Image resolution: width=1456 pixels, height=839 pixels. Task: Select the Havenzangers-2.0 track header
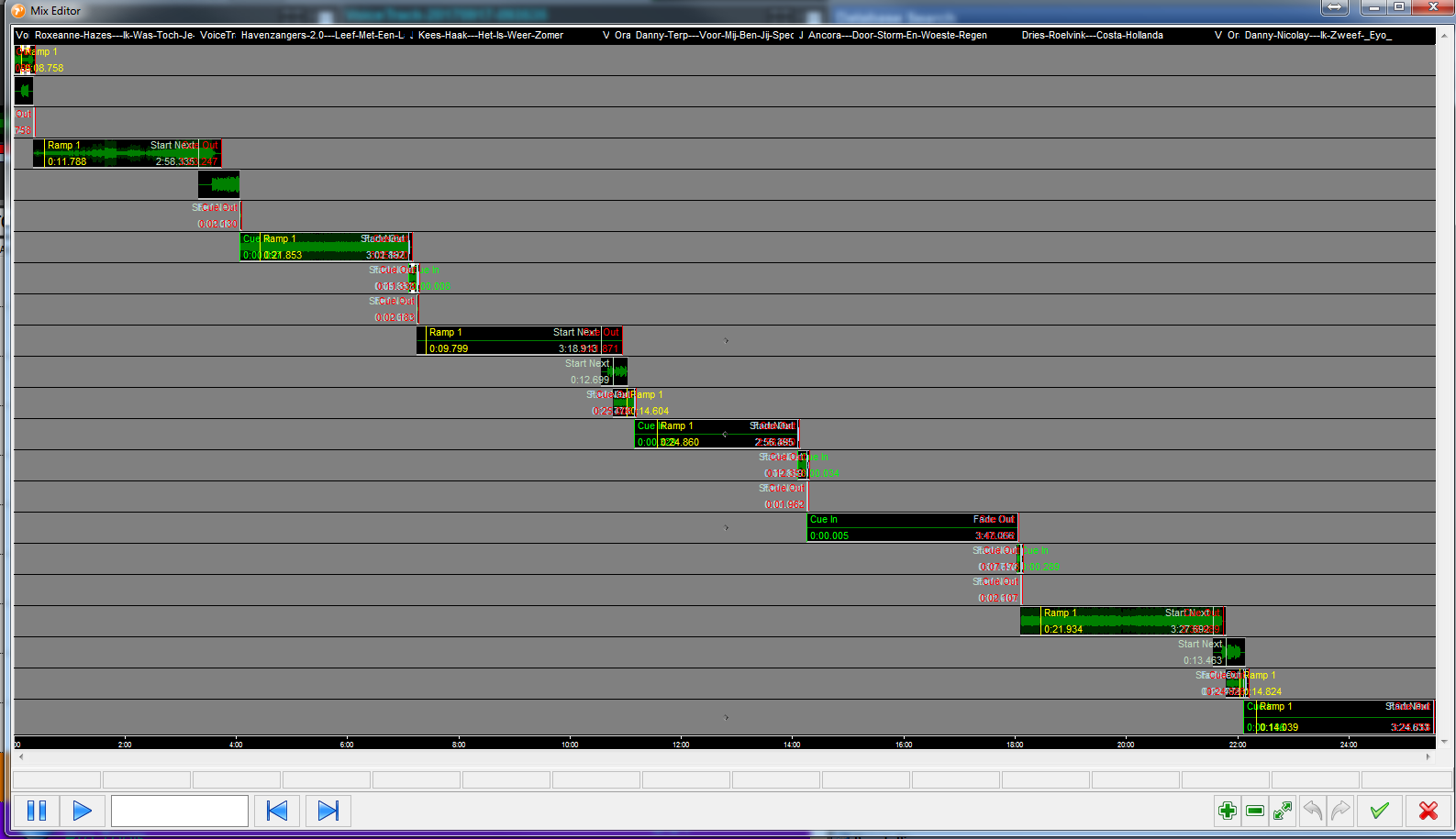pyautogui.click(x=322, y=35)
